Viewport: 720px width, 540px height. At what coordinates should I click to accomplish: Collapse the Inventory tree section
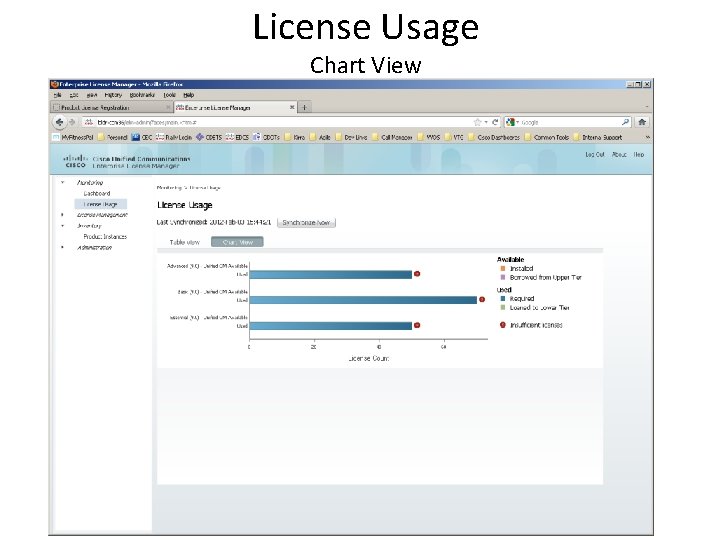click(62, 225)
